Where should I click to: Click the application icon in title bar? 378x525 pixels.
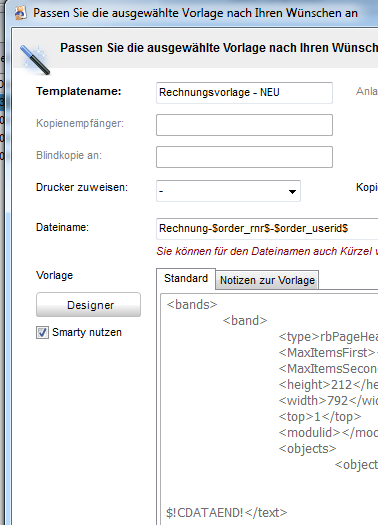[21, 13]
